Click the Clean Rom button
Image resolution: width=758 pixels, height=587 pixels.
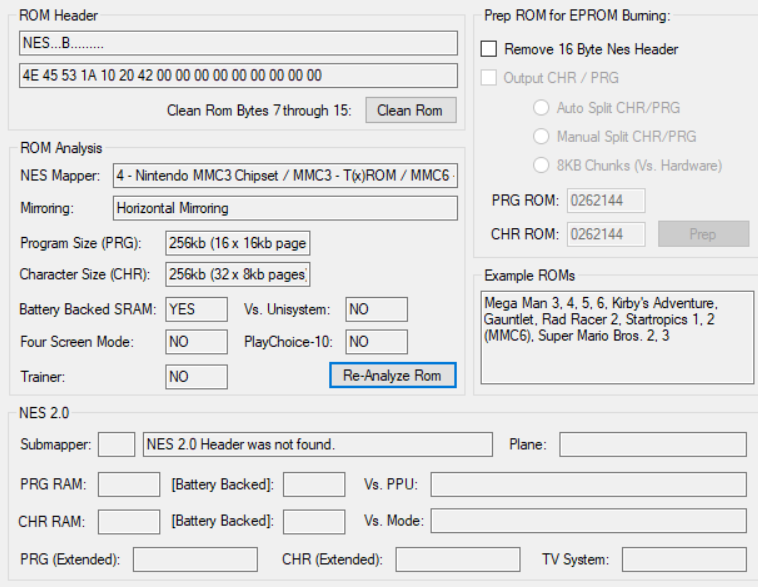pos(411,110)
